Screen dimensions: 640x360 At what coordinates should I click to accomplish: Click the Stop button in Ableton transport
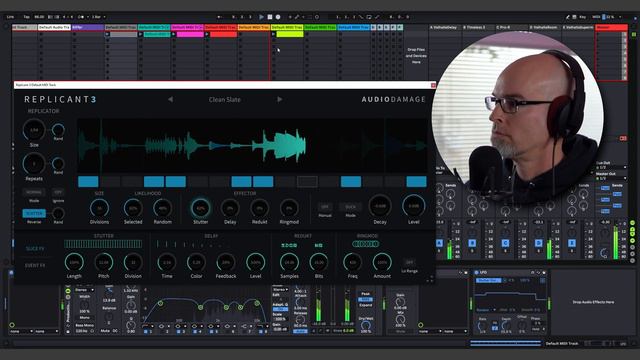[270, 17]
